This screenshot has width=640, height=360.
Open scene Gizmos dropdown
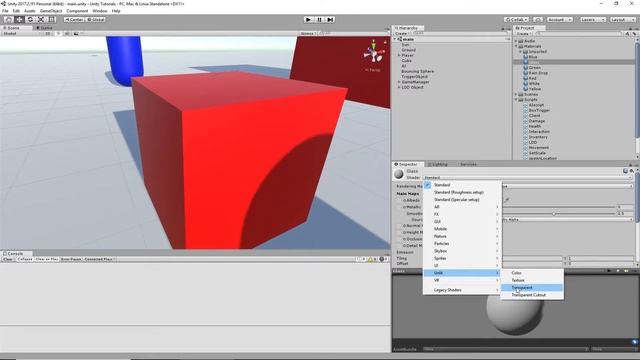308,33
